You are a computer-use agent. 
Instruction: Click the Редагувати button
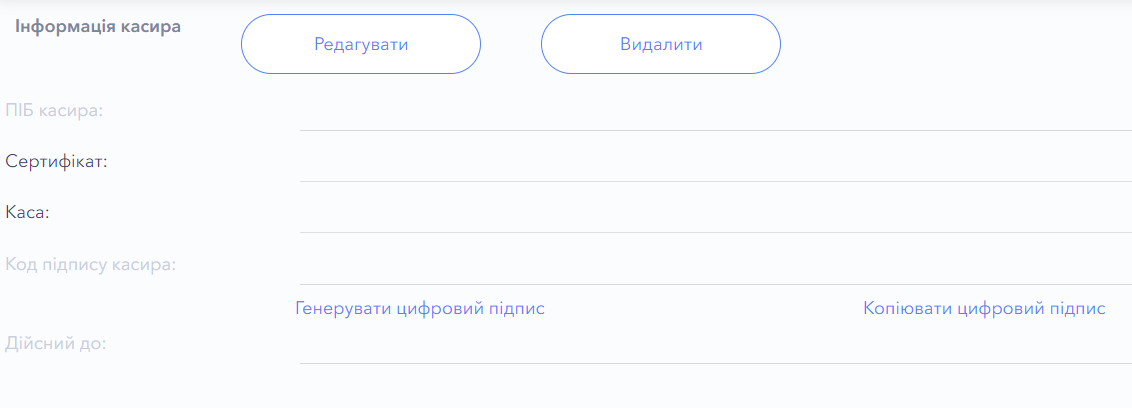tap(361, 44)
